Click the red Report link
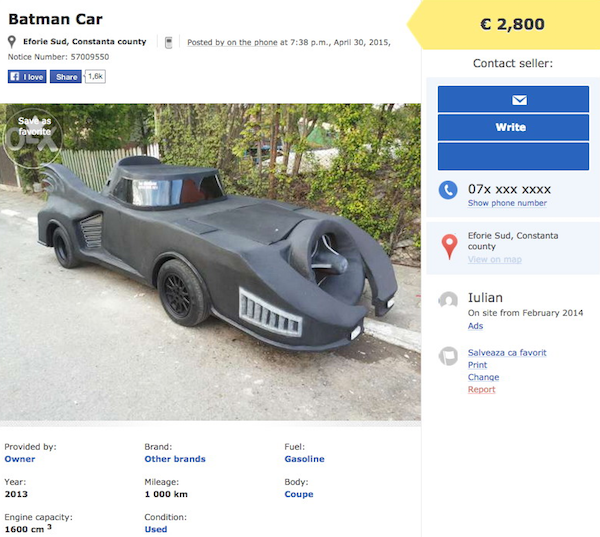Image resolution: width=600 pixels, height=537 pixels. tap(481, 389)
